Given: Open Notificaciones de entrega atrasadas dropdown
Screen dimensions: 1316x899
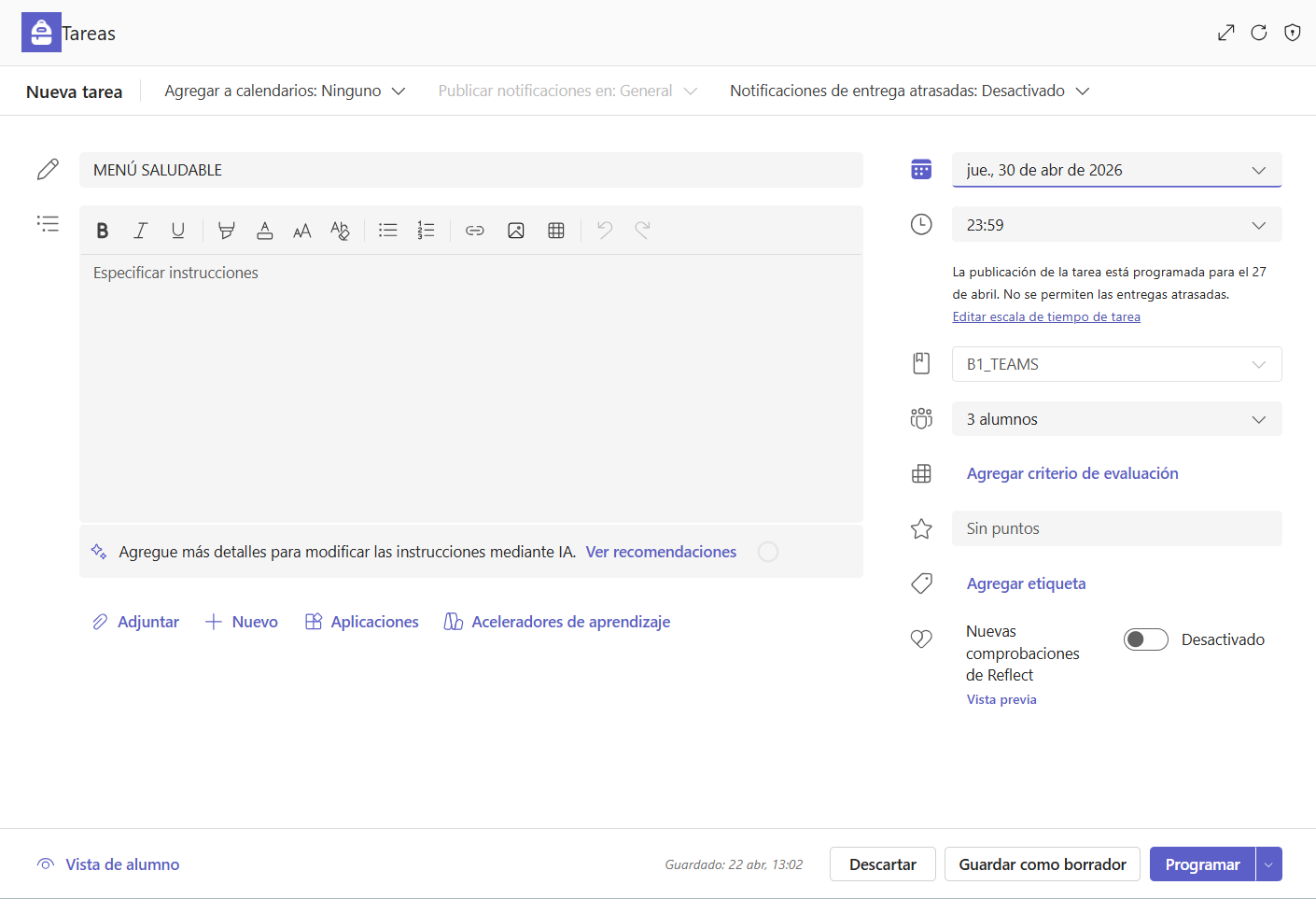Looking at the screenshot, I should [x=910, y=91].
